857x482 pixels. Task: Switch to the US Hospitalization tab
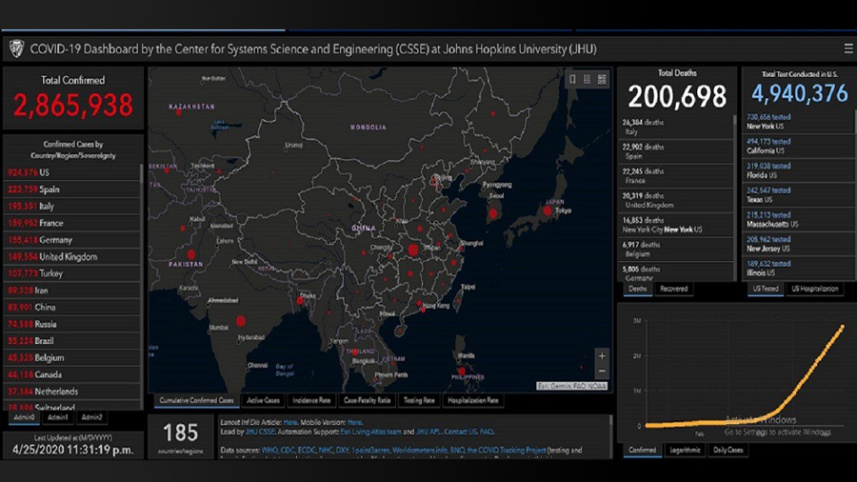816,289
